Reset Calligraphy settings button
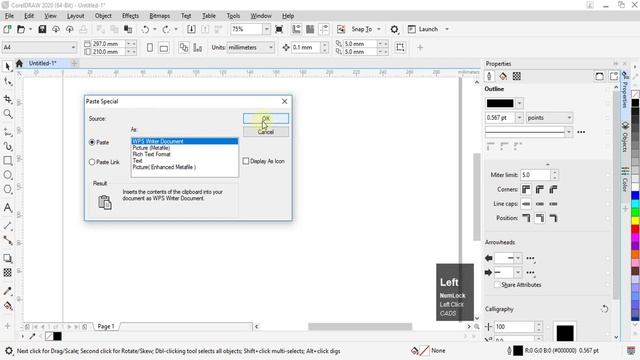The height and width of the screenshot is (360, 640). point(604,309)
